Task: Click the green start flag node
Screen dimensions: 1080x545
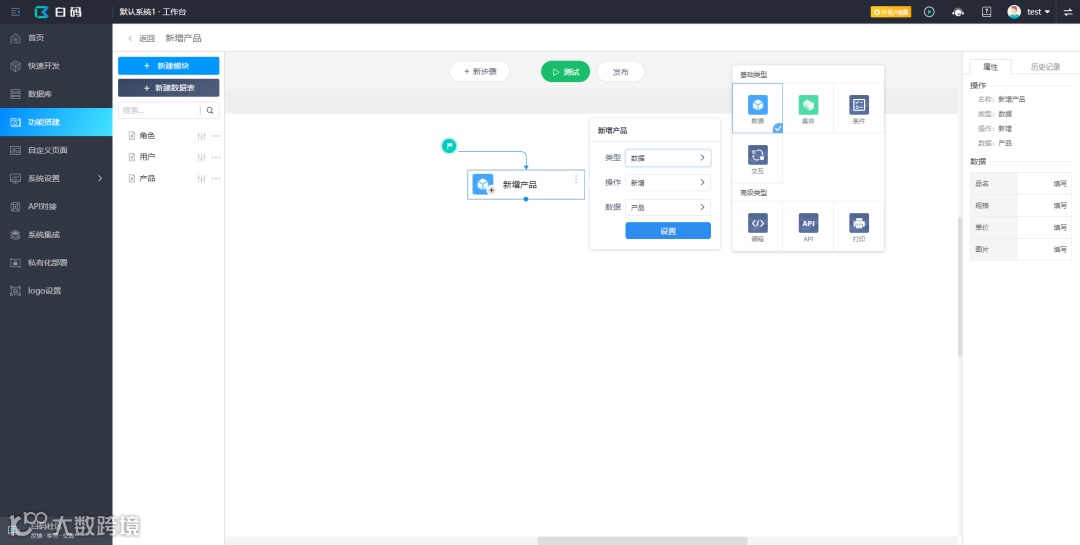Action: tap(449, 145)
